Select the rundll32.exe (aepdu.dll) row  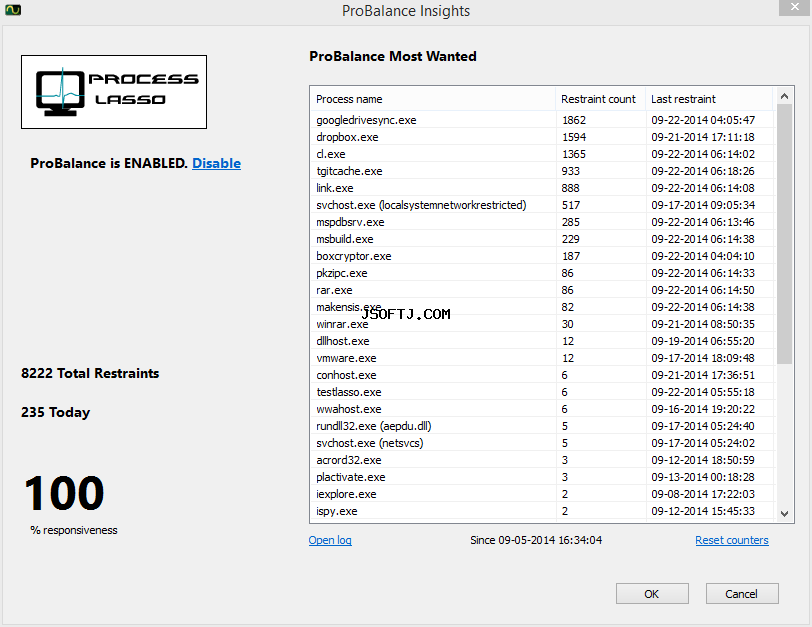click(x=542, y=426)
